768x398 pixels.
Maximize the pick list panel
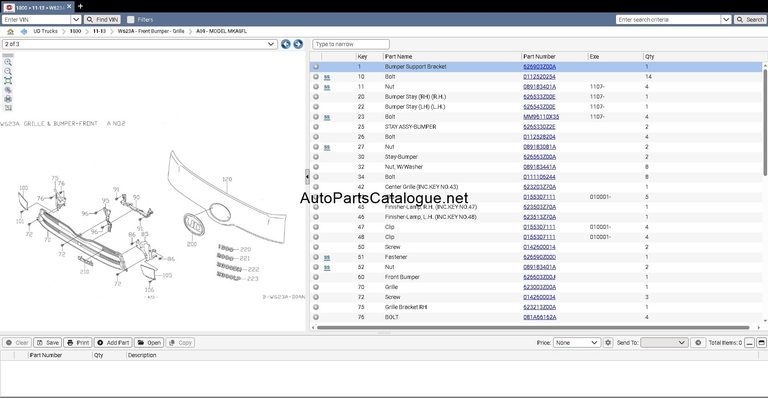click(x=761, y=343)
